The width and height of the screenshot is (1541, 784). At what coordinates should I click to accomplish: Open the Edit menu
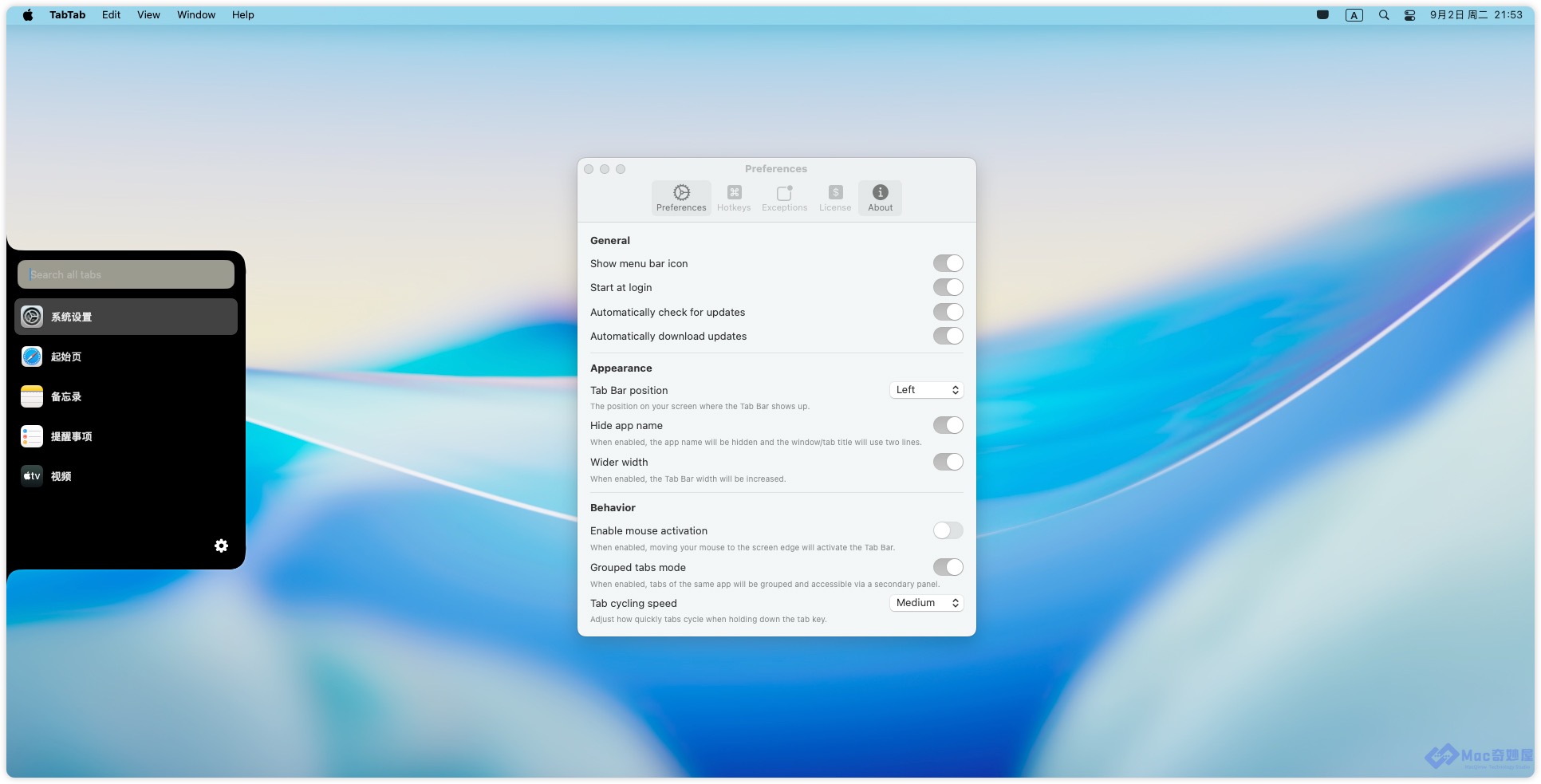pyautogui.click(x=111, y=15)
